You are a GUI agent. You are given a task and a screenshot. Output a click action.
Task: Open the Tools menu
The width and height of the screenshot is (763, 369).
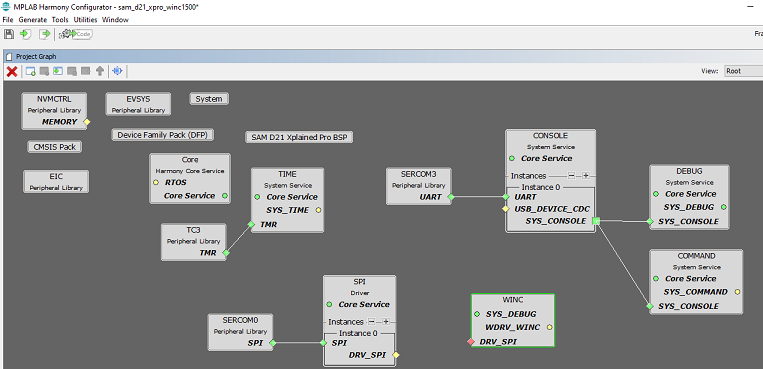(x=60, y=20)
